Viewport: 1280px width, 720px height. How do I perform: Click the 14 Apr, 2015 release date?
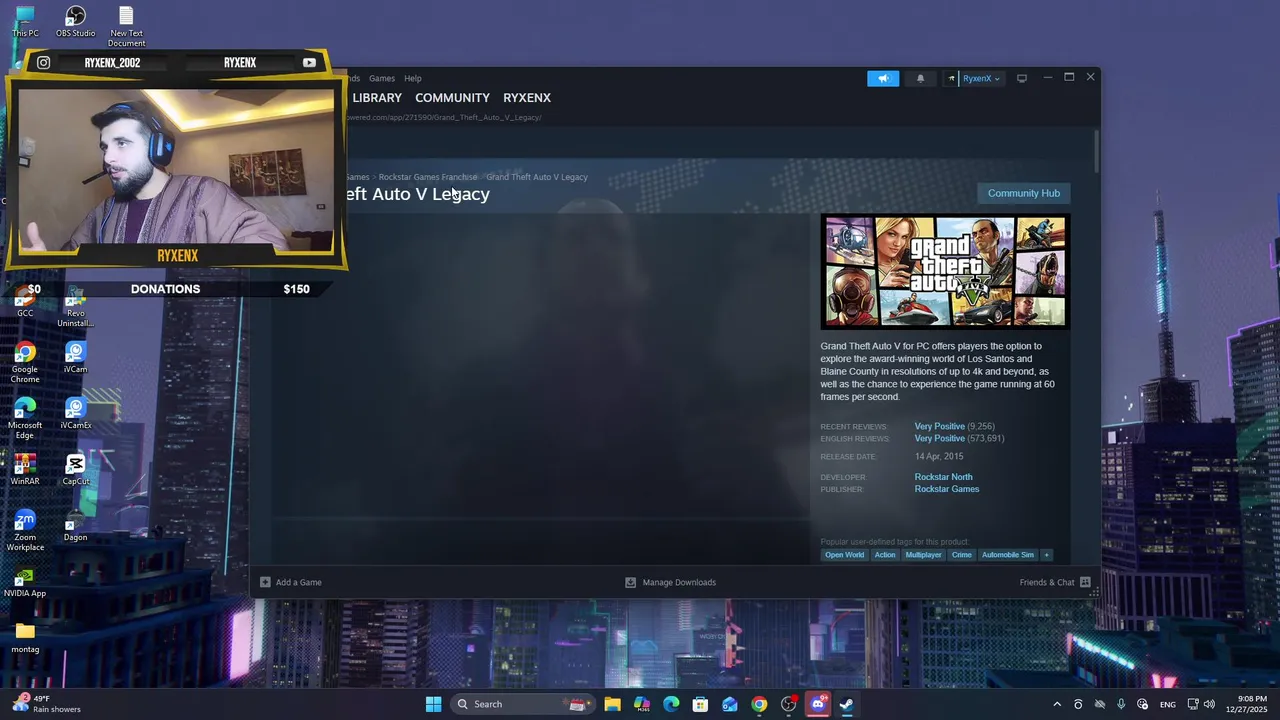[939, 457]
